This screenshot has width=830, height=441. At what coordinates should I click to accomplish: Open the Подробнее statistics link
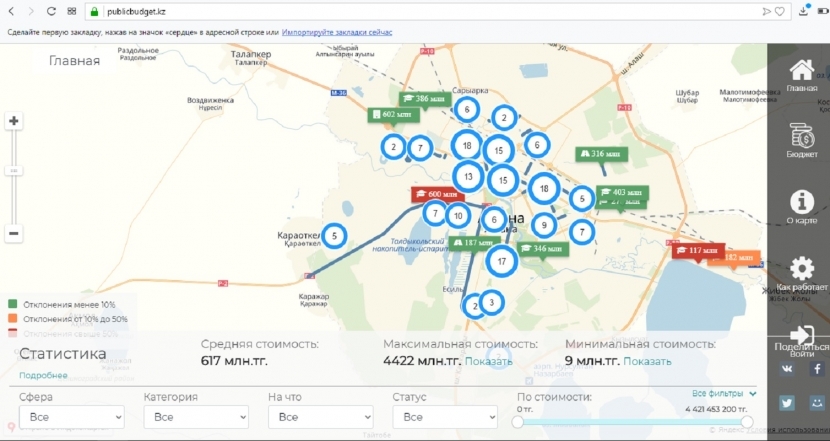[x=43, y=375]
